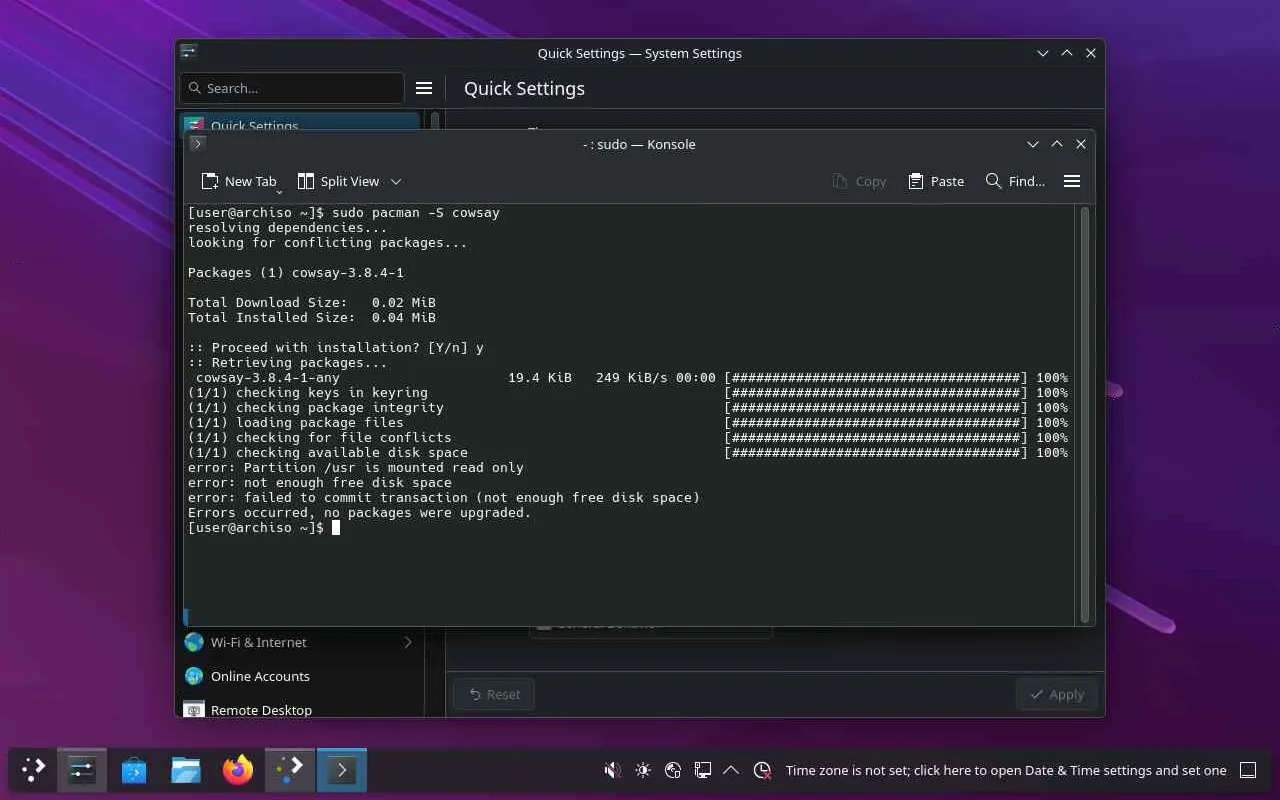
Task: Launch Firefox from the taskbar
Action: 238,770
